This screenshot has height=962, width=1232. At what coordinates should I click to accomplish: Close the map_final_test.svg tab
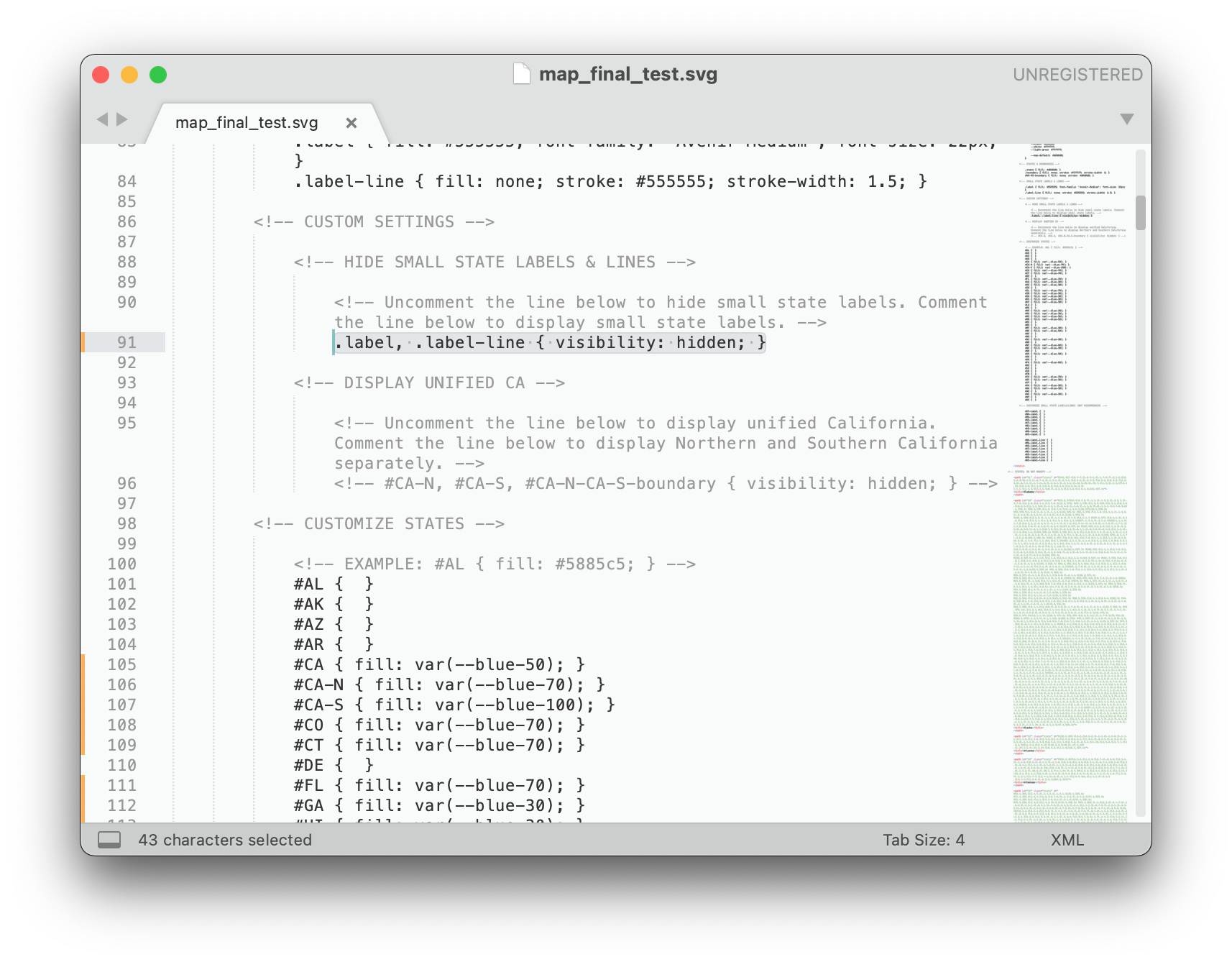coord(351,123)
